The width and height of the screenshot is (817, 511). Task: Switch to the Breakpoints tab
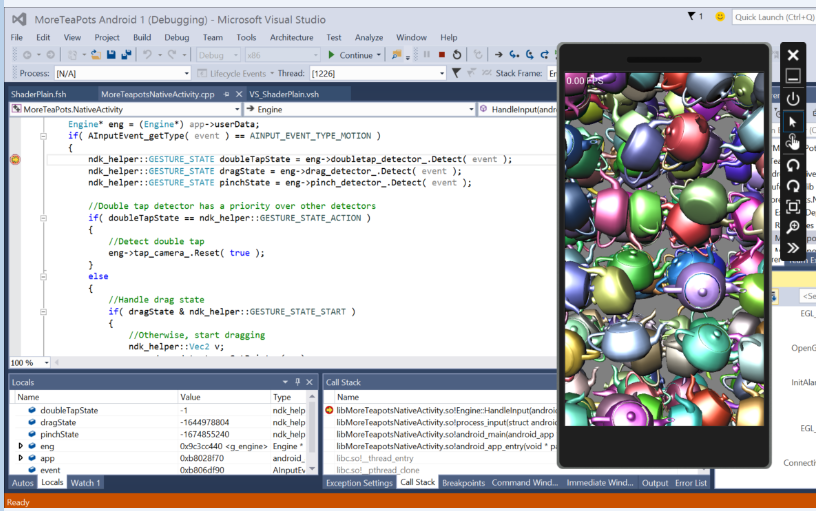click(x=463, y=483)
